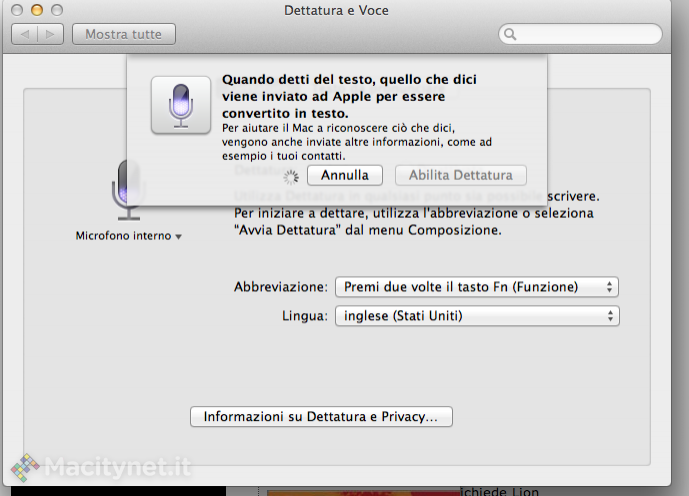Expand the Abbreviazione shortcut dropdown

pos(476,287)
